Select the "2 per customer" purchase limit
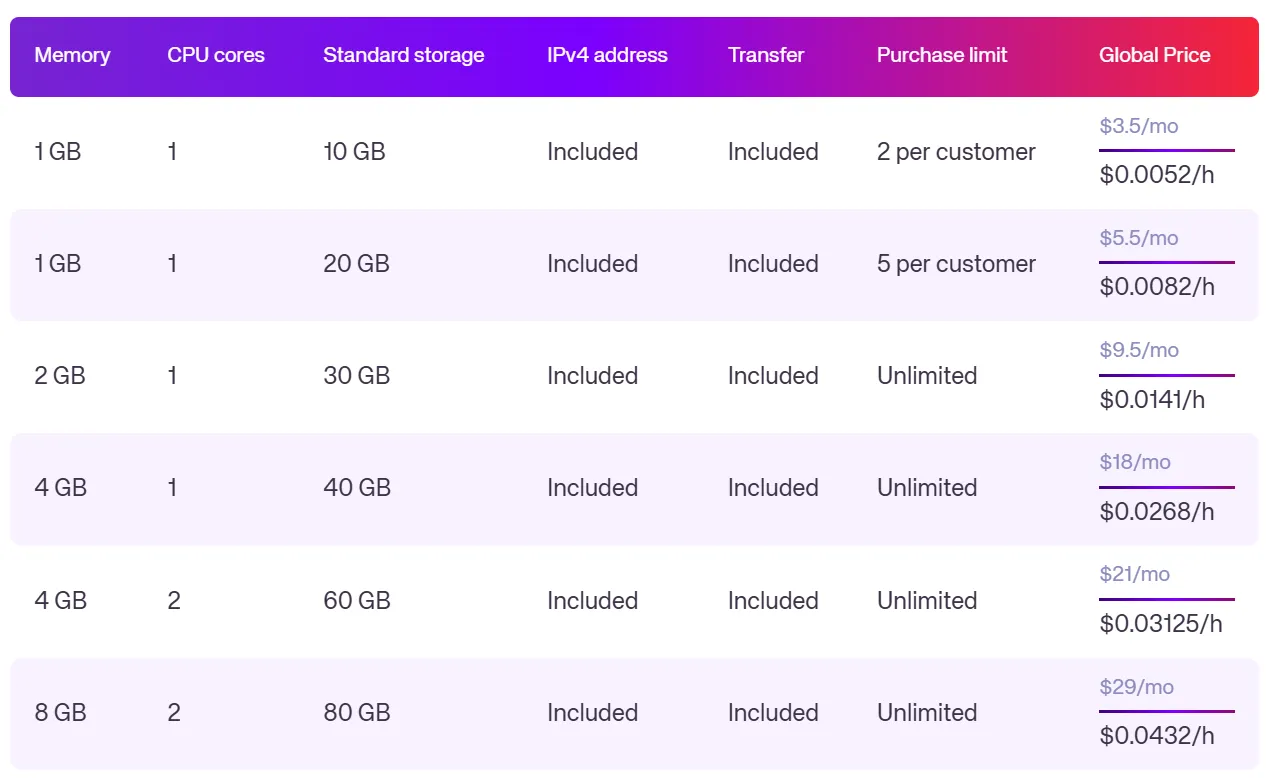 point(956,152)
